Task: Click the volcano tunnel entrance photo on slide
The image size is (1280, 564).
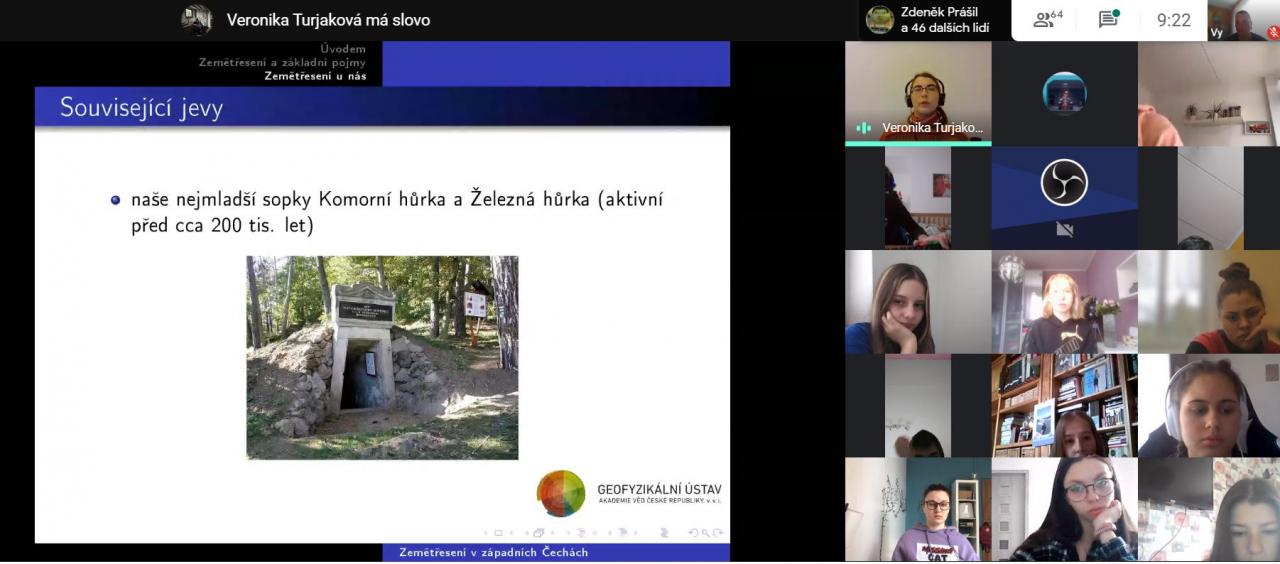Action: click(x=382, y=357)
